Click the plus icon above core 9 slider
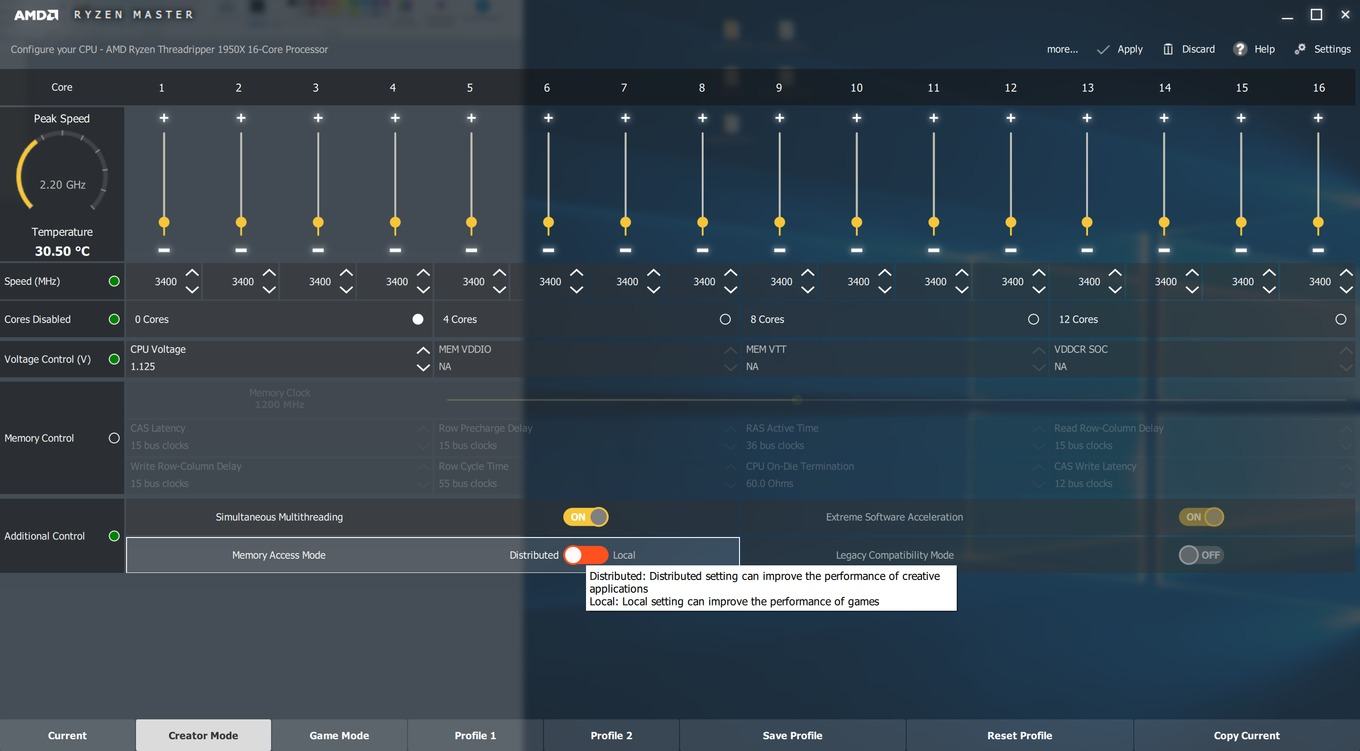This screenshot has height=751, width=1360. [x=779, y=118]
